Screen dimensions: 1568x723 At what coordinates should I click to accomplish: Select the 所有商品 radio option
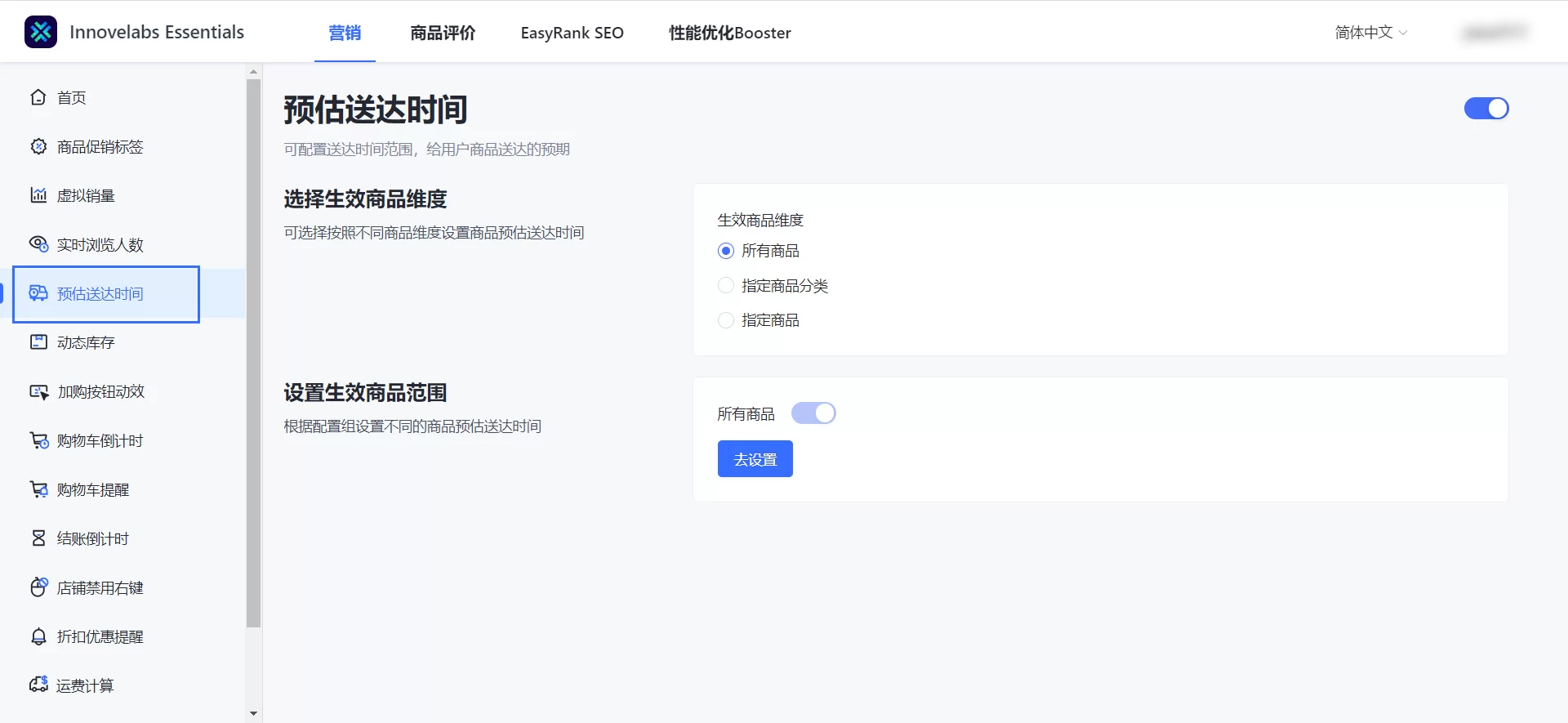click(726, 251)
